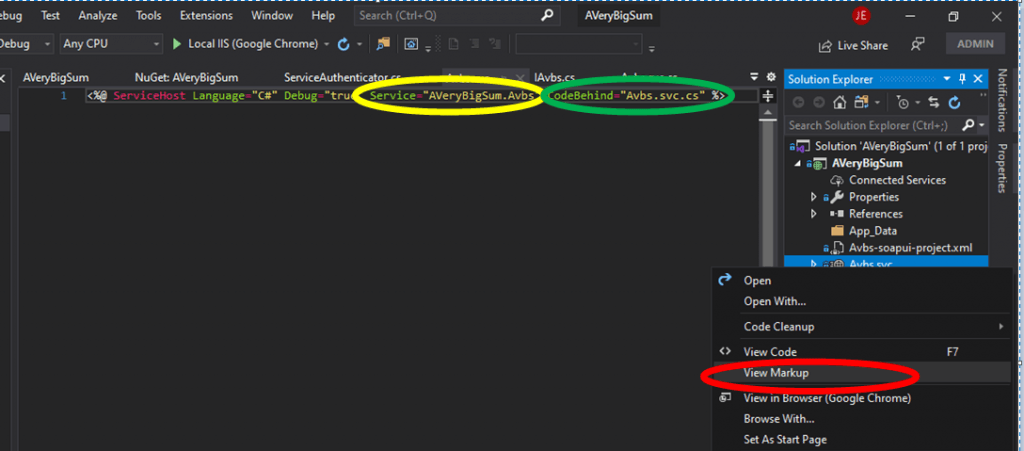Open the Test menu

[51, 15]
